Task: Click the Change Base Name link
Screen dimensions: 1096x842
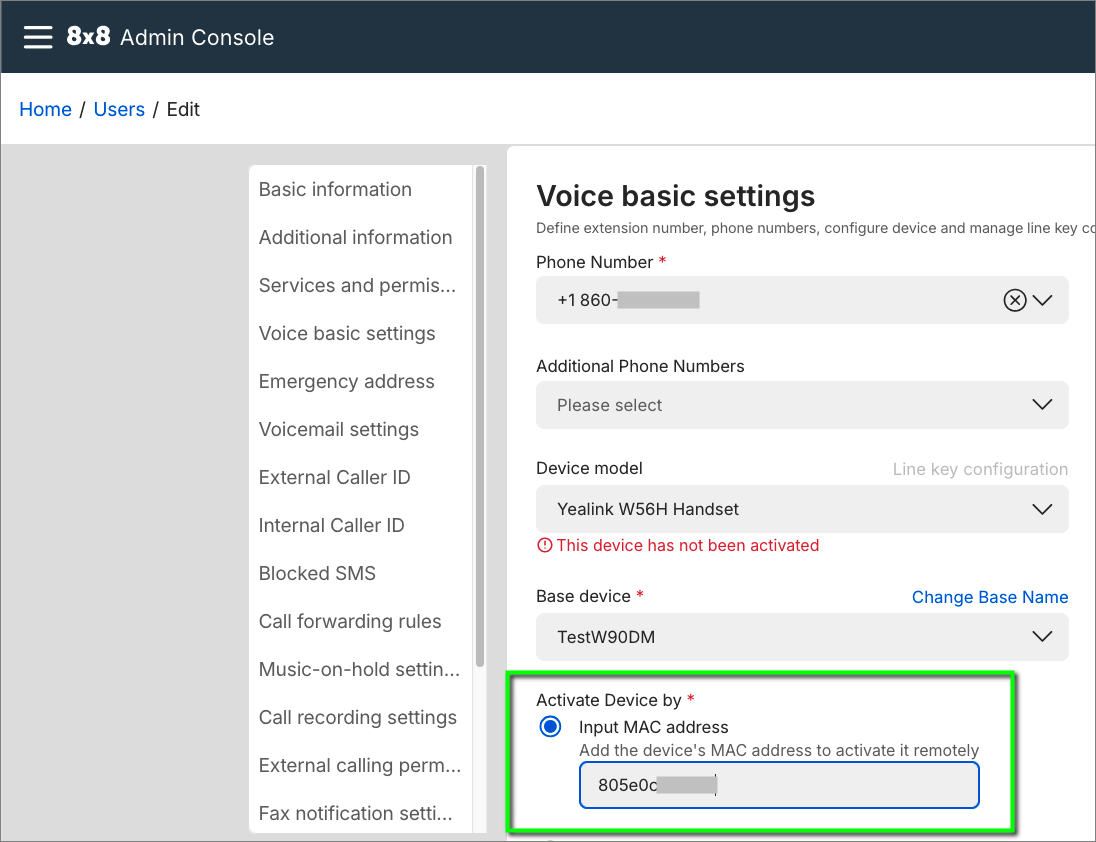Action: (x=989, y=597)
